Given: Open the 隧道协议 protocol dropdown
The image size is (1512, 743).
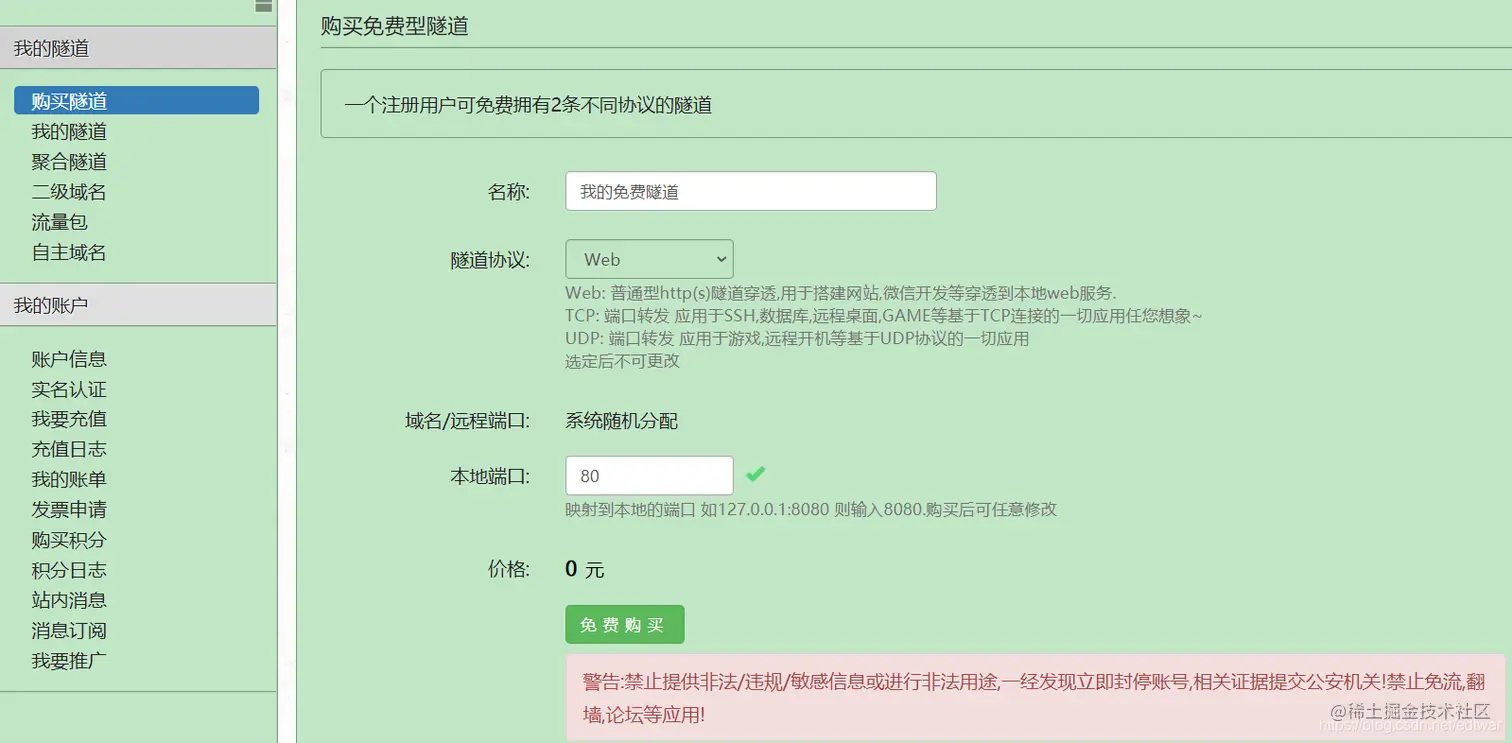Looking at the screenshot, I should [649, 258].
